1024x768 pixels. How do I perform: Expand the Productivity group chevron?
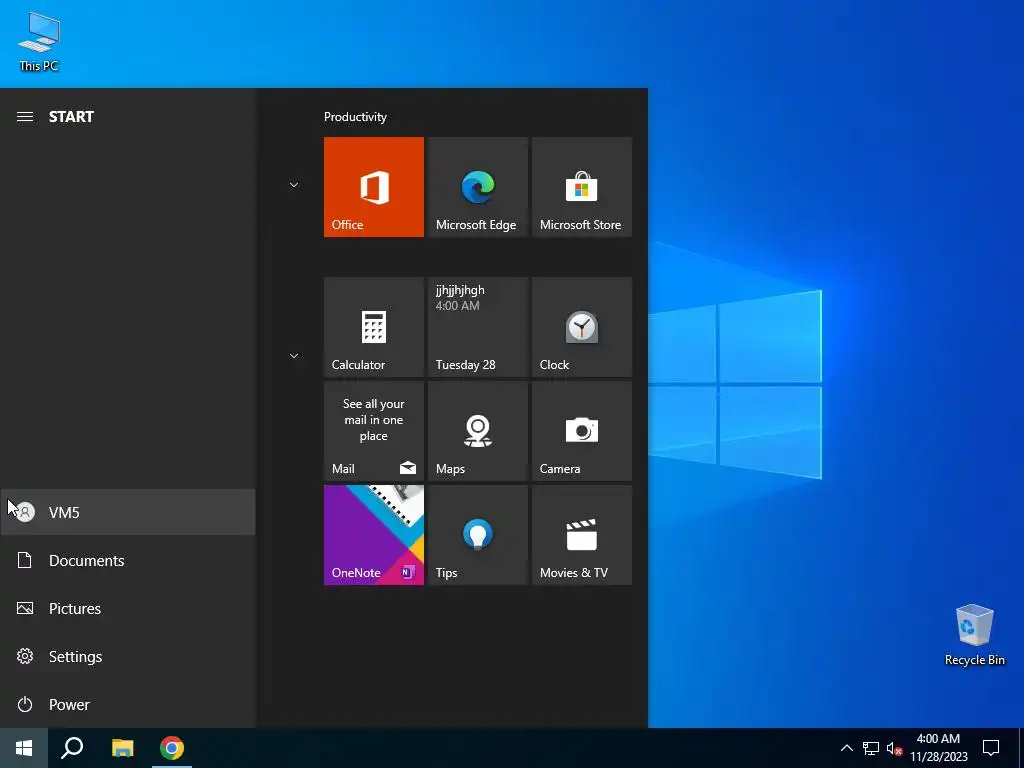[x=294, y=185]
